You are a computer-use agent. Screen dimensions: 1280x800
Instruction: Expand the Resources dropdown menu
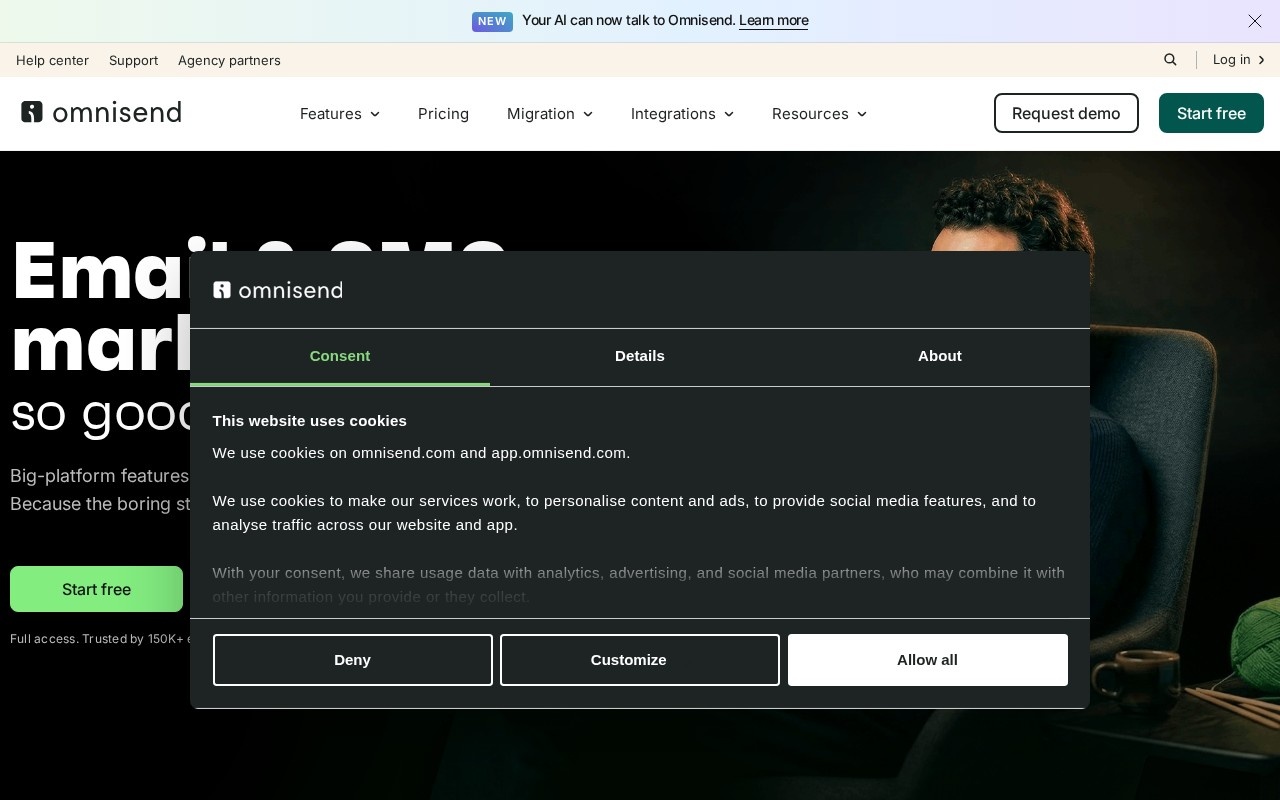point(819,114)
